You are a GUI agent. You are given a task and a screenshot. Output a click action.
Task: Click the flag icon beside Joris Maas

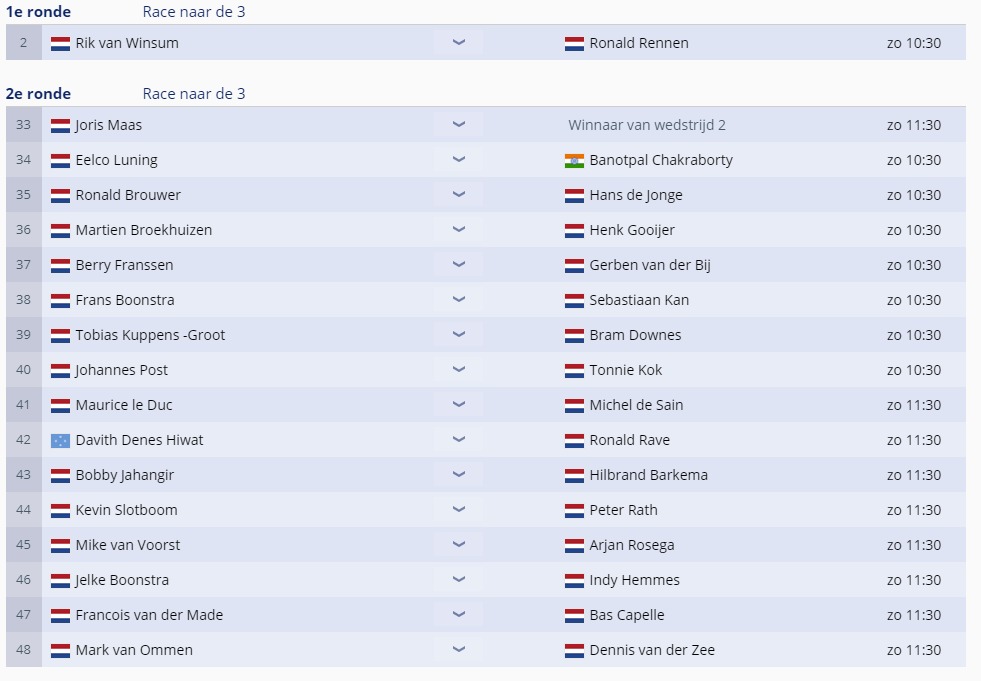coord(60,126)
